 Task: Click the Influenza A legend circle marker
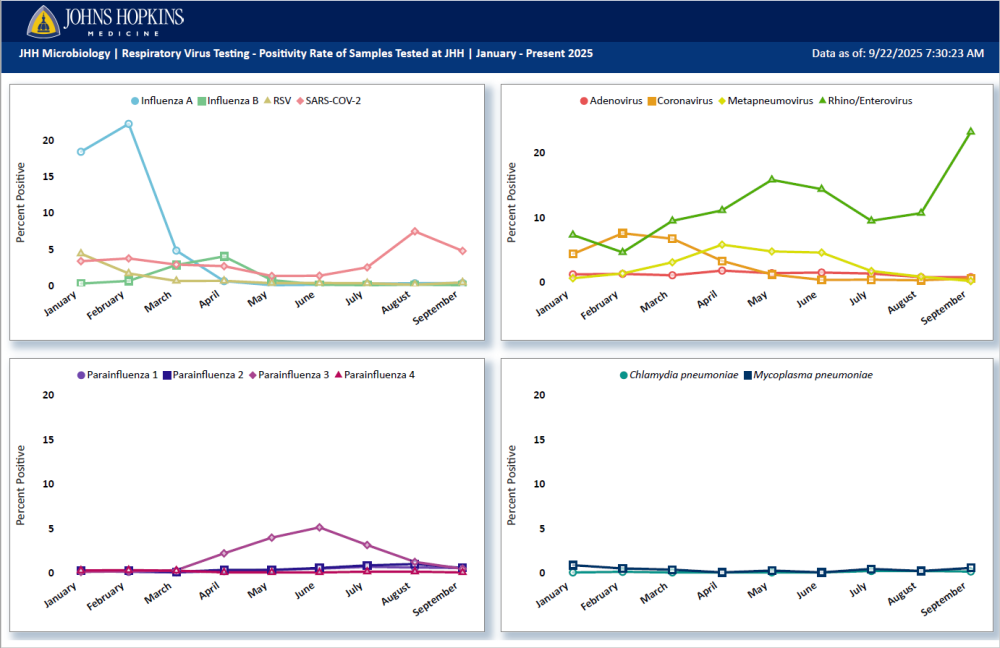(136, 101)
